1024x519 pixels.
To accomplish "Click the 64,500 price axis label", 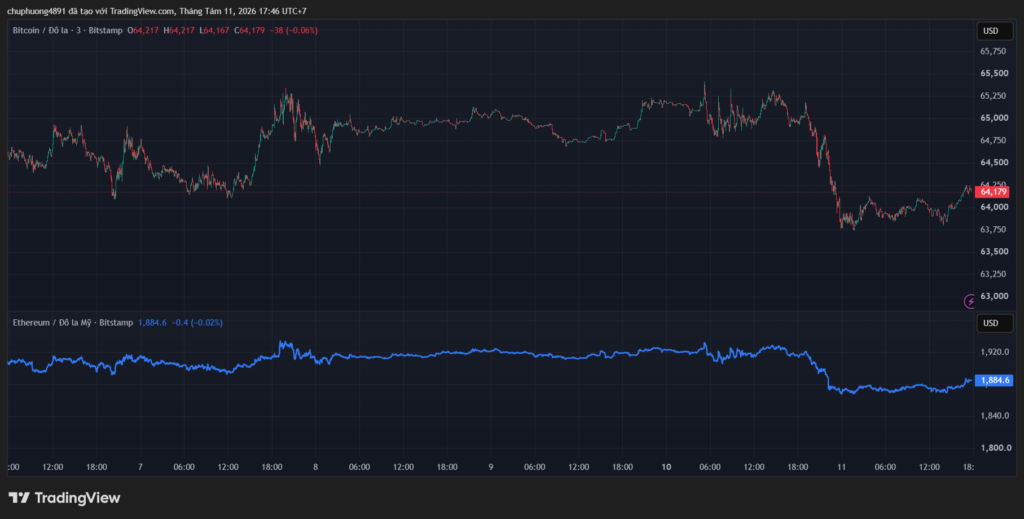I will 993,163.
